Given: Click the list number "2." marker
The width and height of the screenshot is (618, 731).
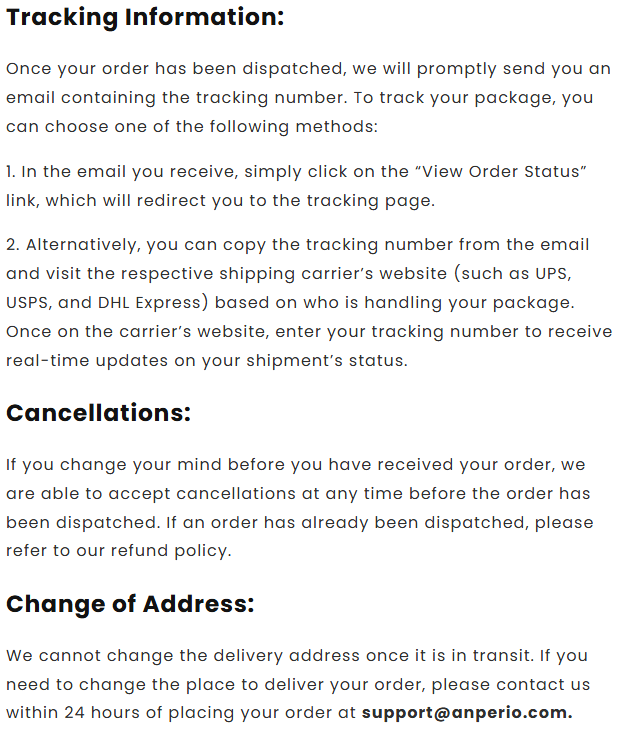Looking at the screenshot, I should 12,244.
